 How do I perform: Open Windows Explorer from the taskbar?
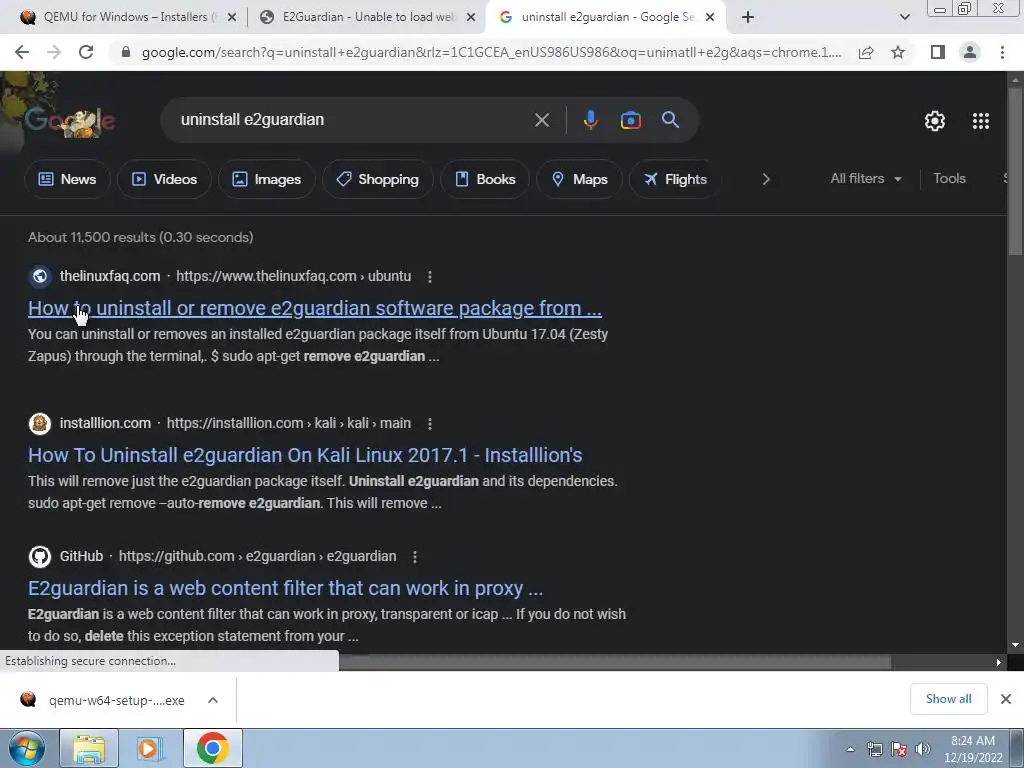(x=89, y=748)
